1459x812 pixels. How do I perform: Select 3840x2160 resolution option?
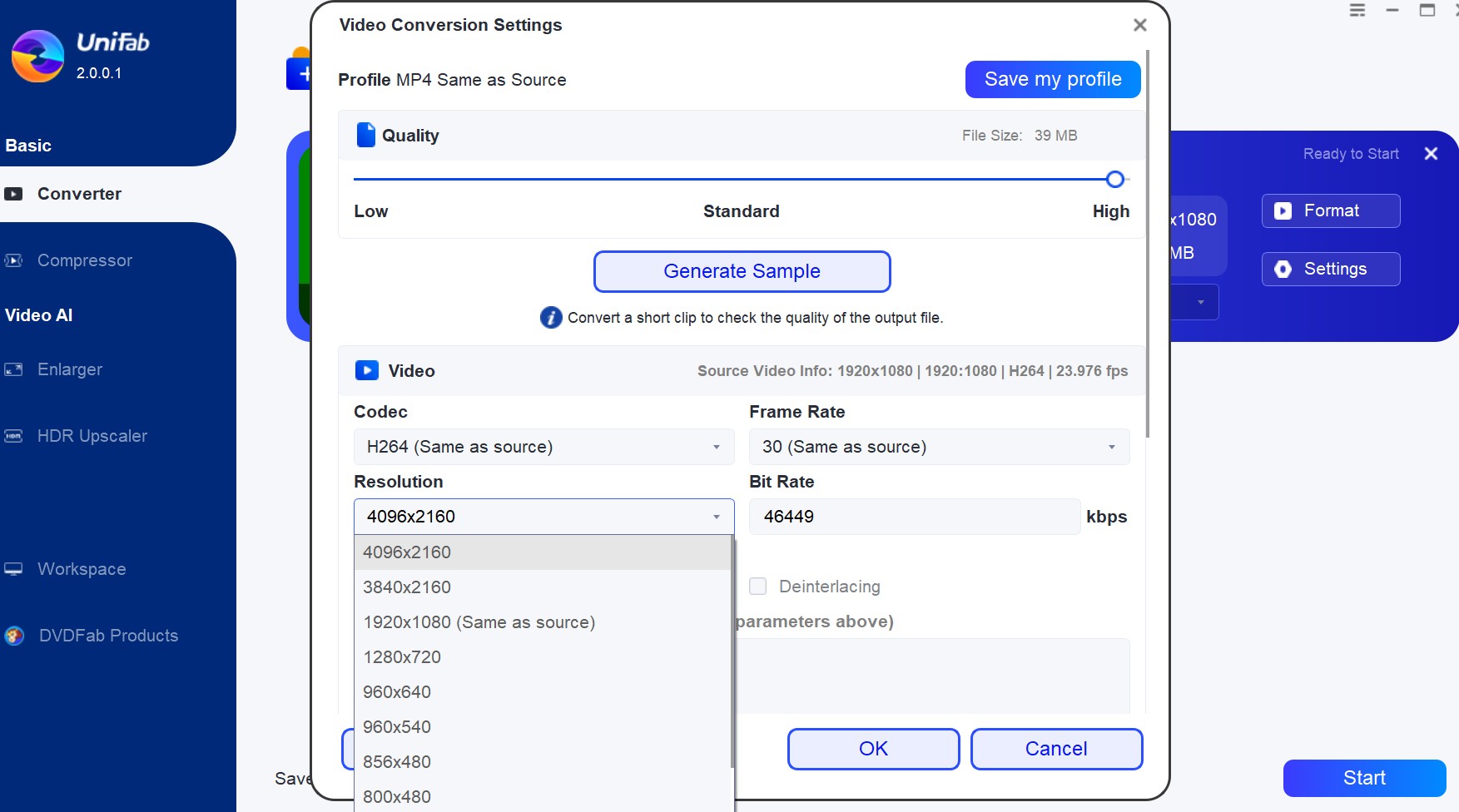543,587
